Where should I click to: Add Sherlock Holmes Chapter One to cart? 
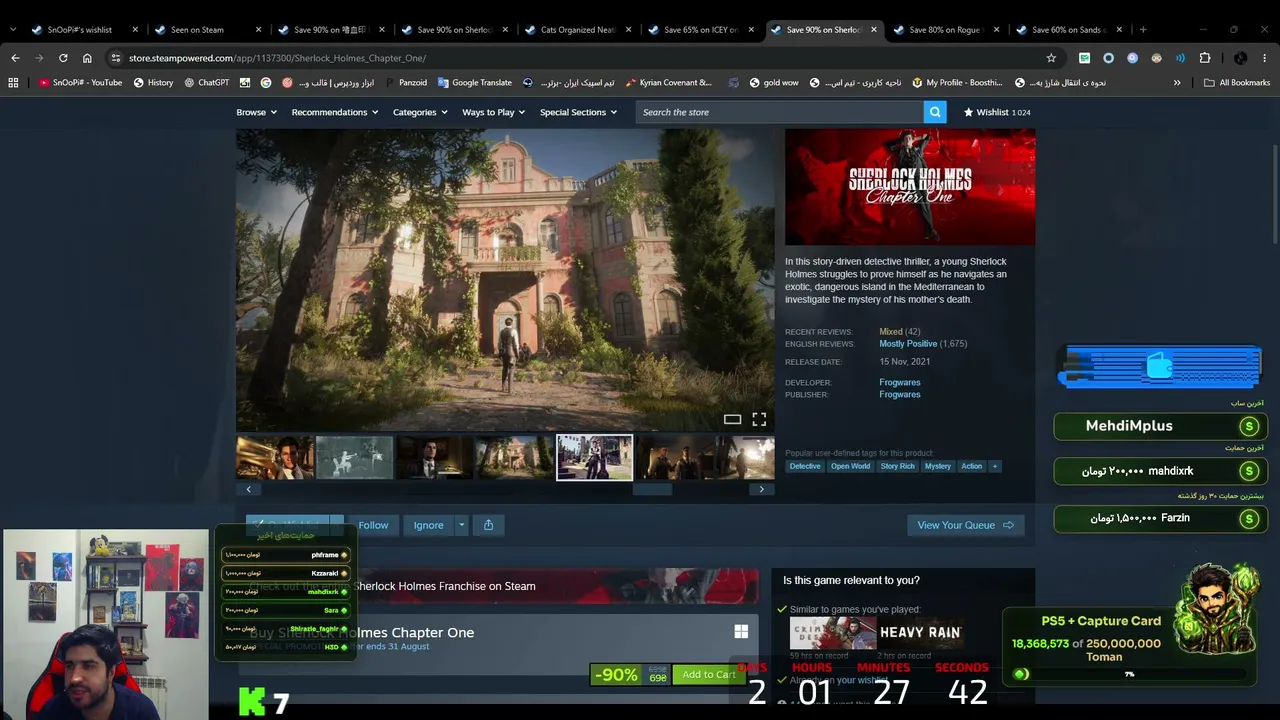(x=708, y=675)
